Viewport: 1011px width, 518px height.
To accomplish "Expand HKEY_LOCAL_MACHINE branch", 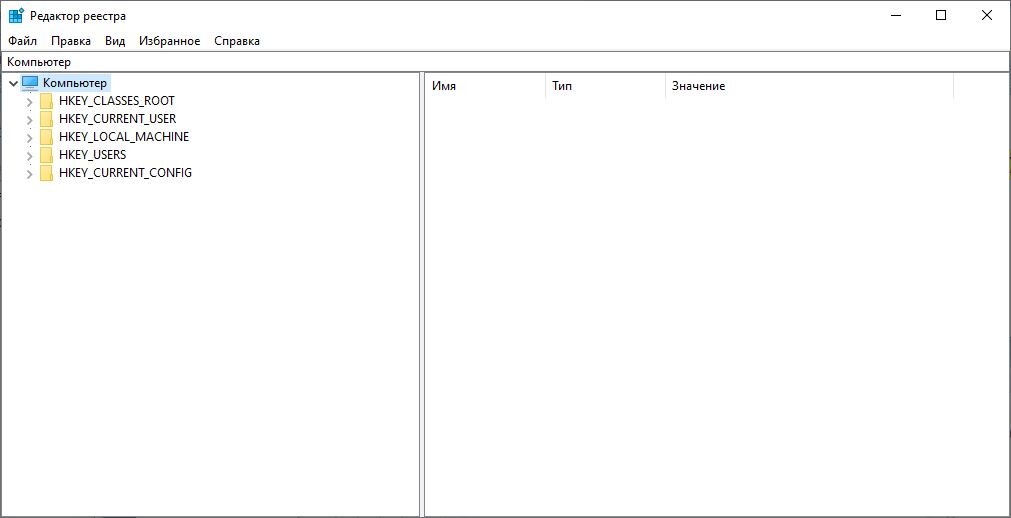I will pos(29,138).
